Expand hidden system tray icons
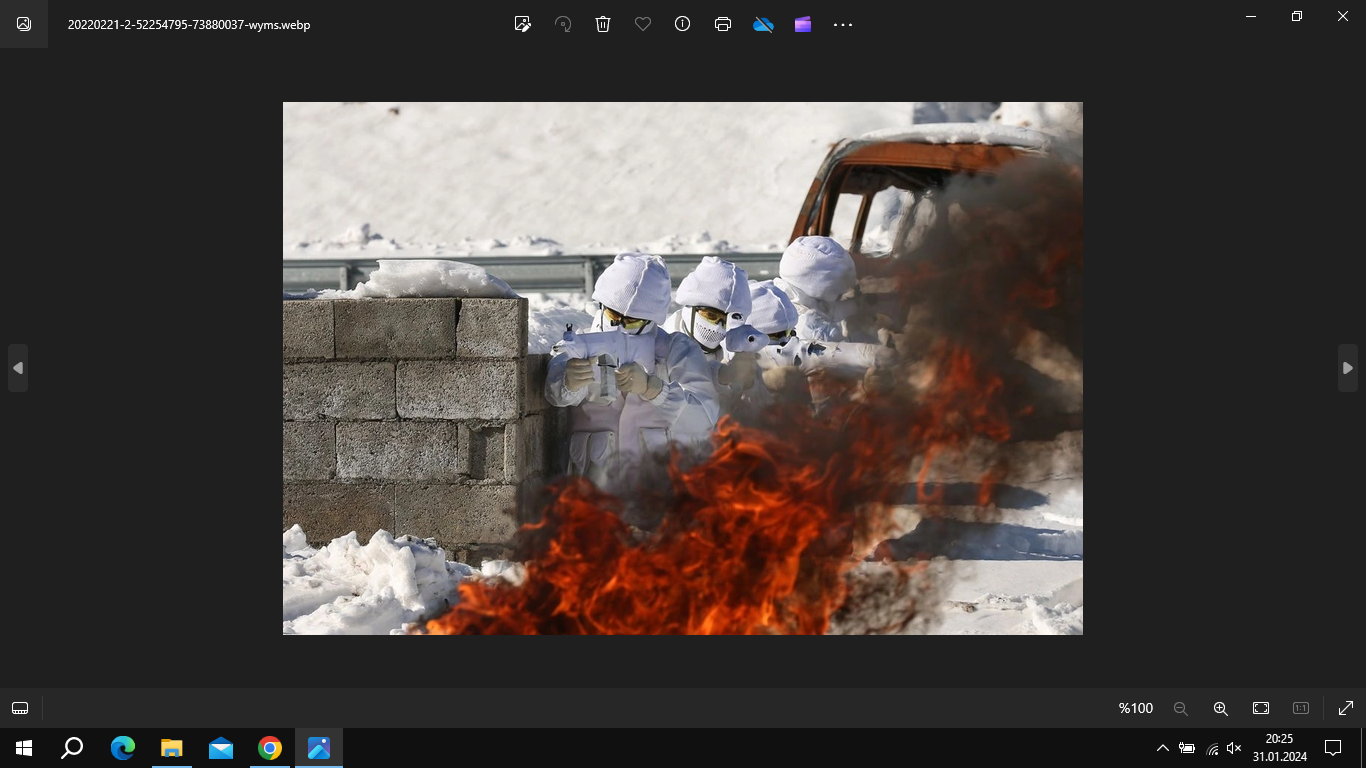The image size is (1366, 768). [x=1162, y=748]
